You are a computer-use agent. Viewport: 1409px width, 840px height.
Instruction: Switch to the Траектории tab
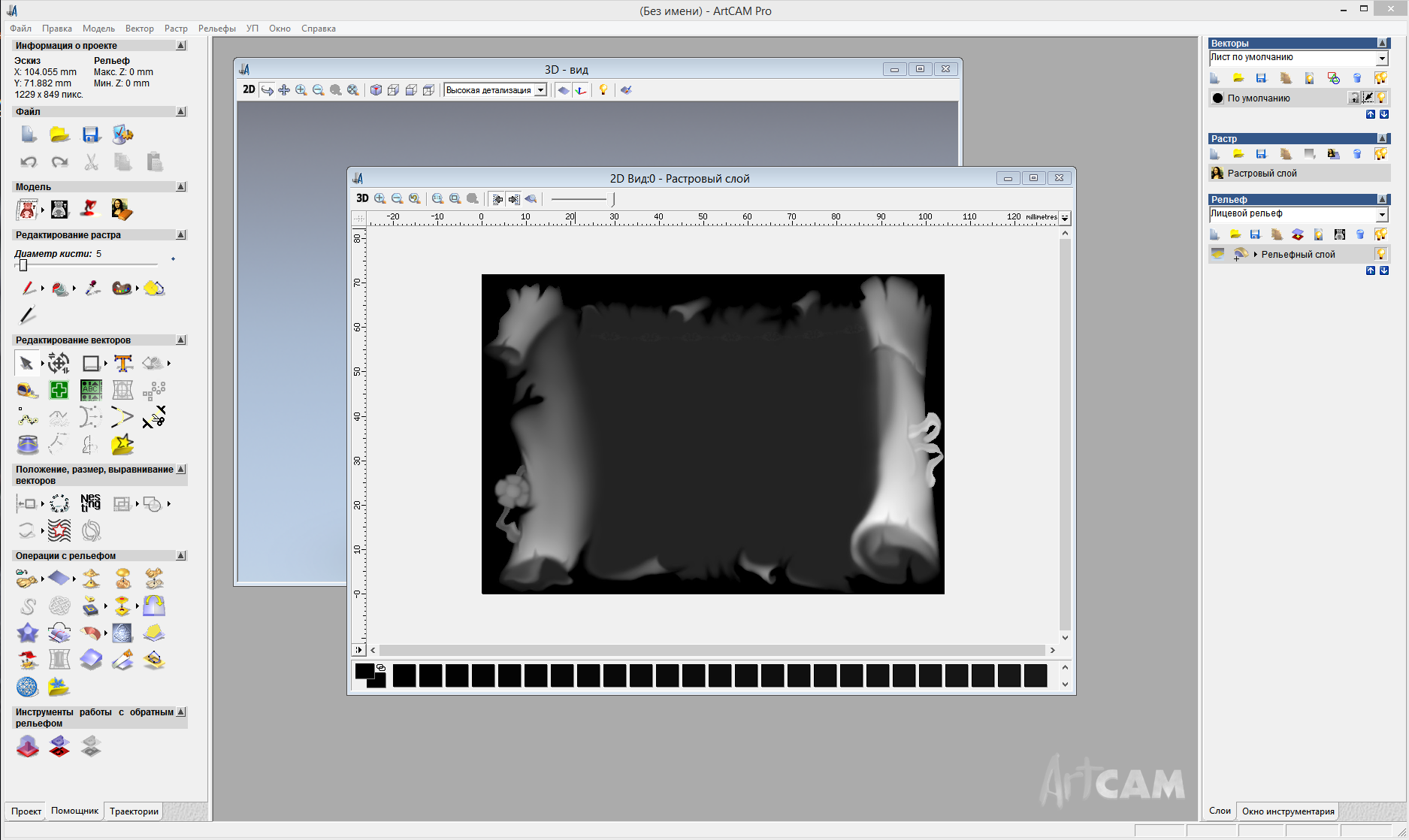(x=134, y=811)
